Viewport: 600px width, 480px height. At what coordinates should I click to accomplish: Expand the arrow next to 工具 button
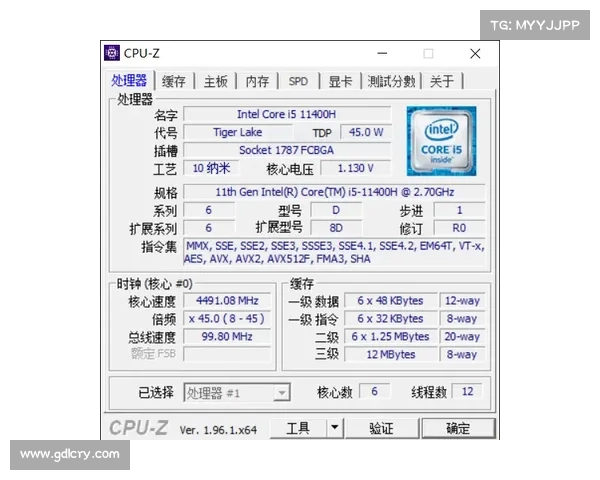(x=335, y=428)
